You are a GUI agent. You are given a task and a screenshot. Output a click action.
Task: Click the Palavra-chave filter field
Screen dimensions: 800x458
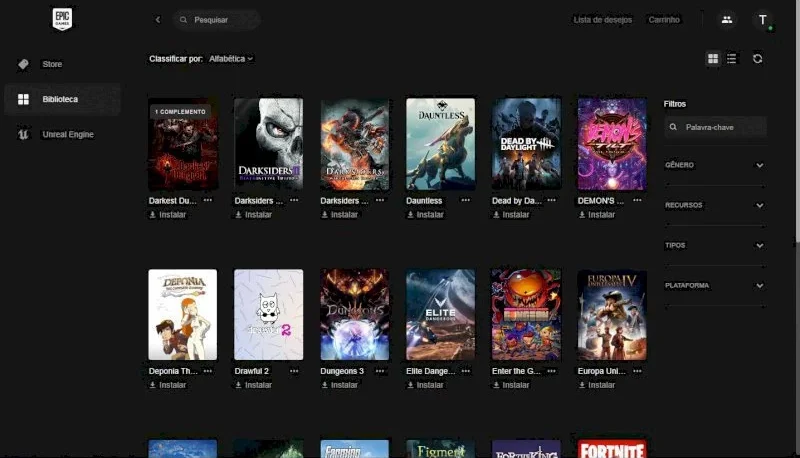[715, 127]
